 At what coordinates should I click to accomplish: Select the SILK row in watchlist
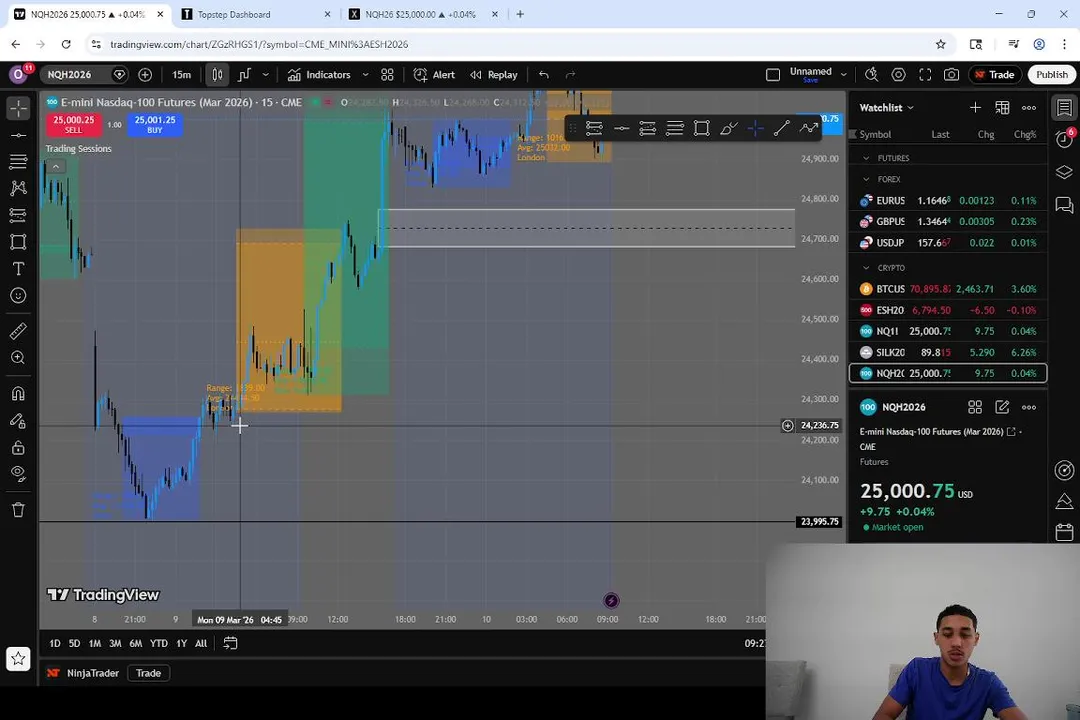click(x=948, y=352)
